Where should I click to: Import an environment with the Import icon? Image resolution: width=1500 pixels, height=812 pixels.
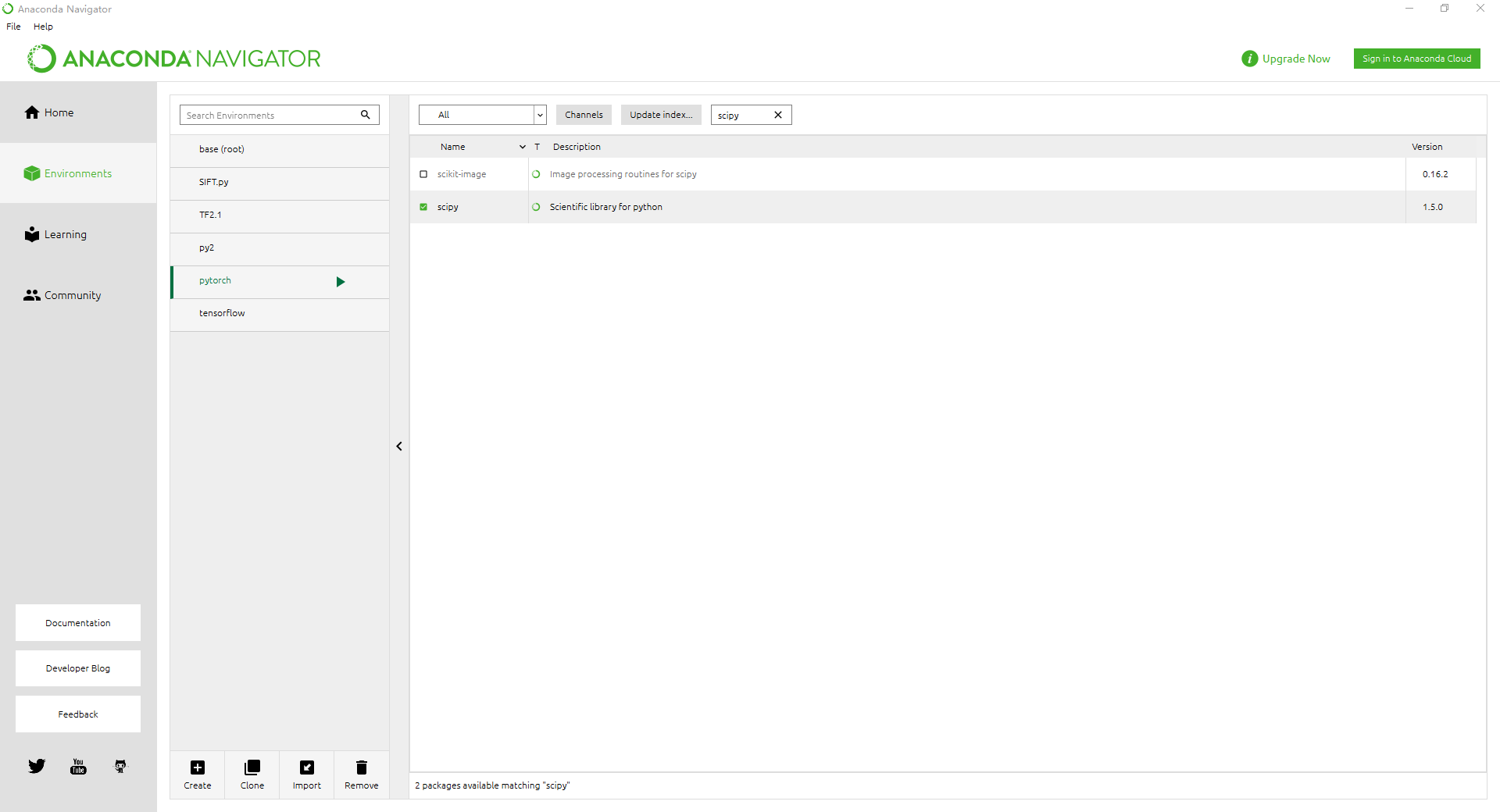point(306,766)
